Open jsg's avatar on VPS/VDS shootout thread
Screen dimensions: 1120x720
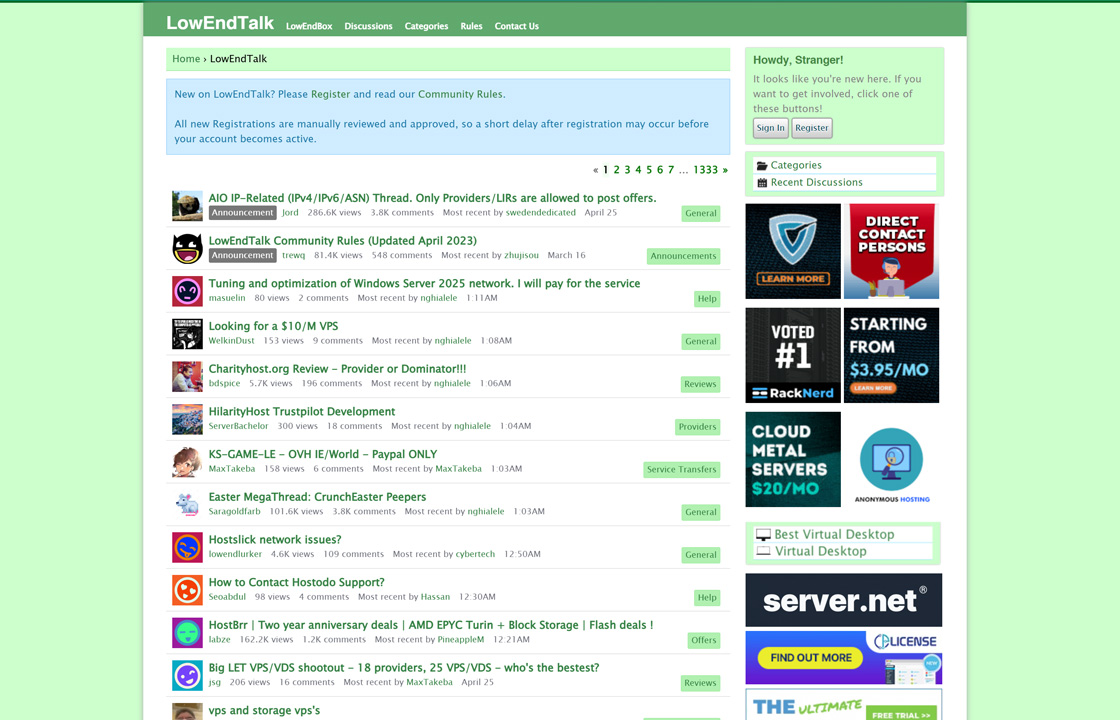coord(187,676)
